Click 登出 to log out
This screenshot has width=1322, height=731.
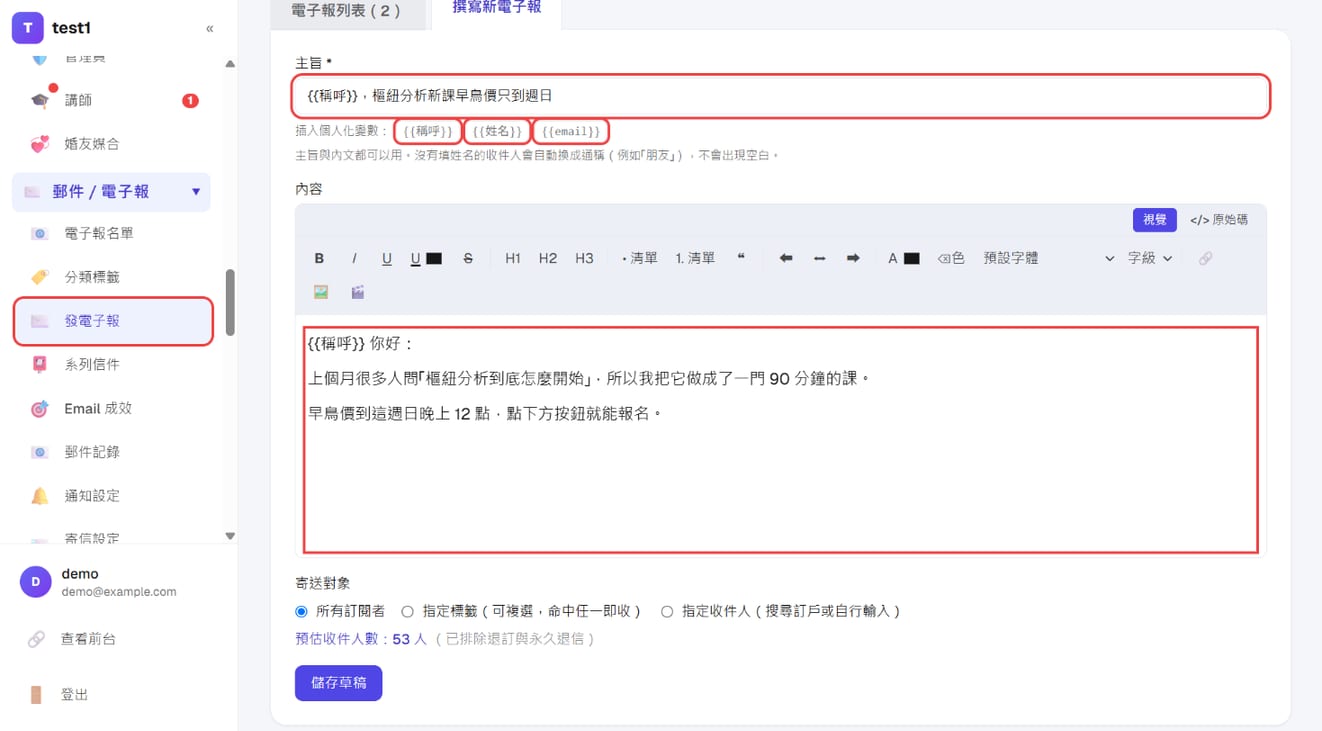[x=75, y=695]
